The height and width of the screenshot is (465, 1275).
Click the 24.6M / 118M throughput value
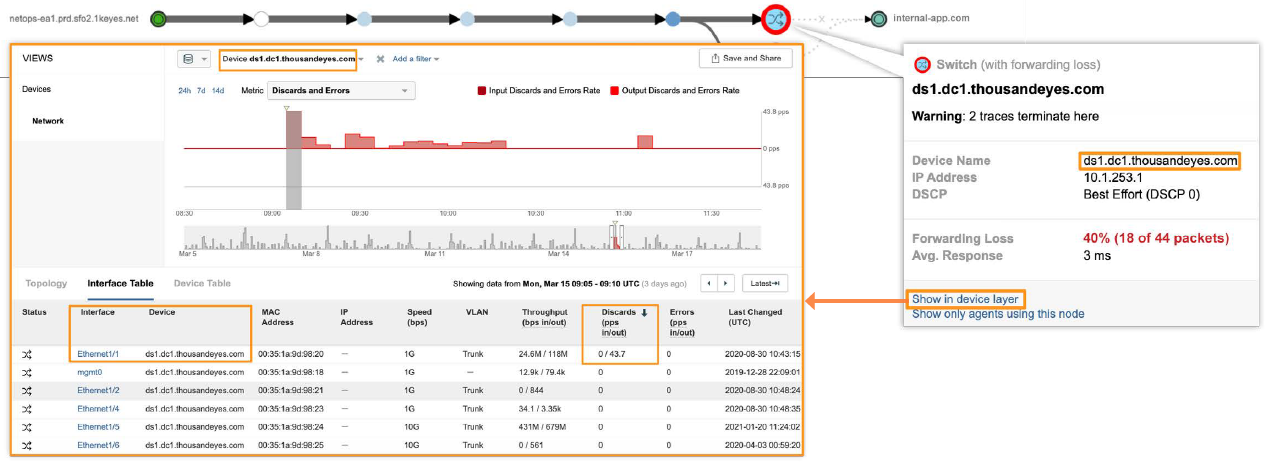point(543,354)
